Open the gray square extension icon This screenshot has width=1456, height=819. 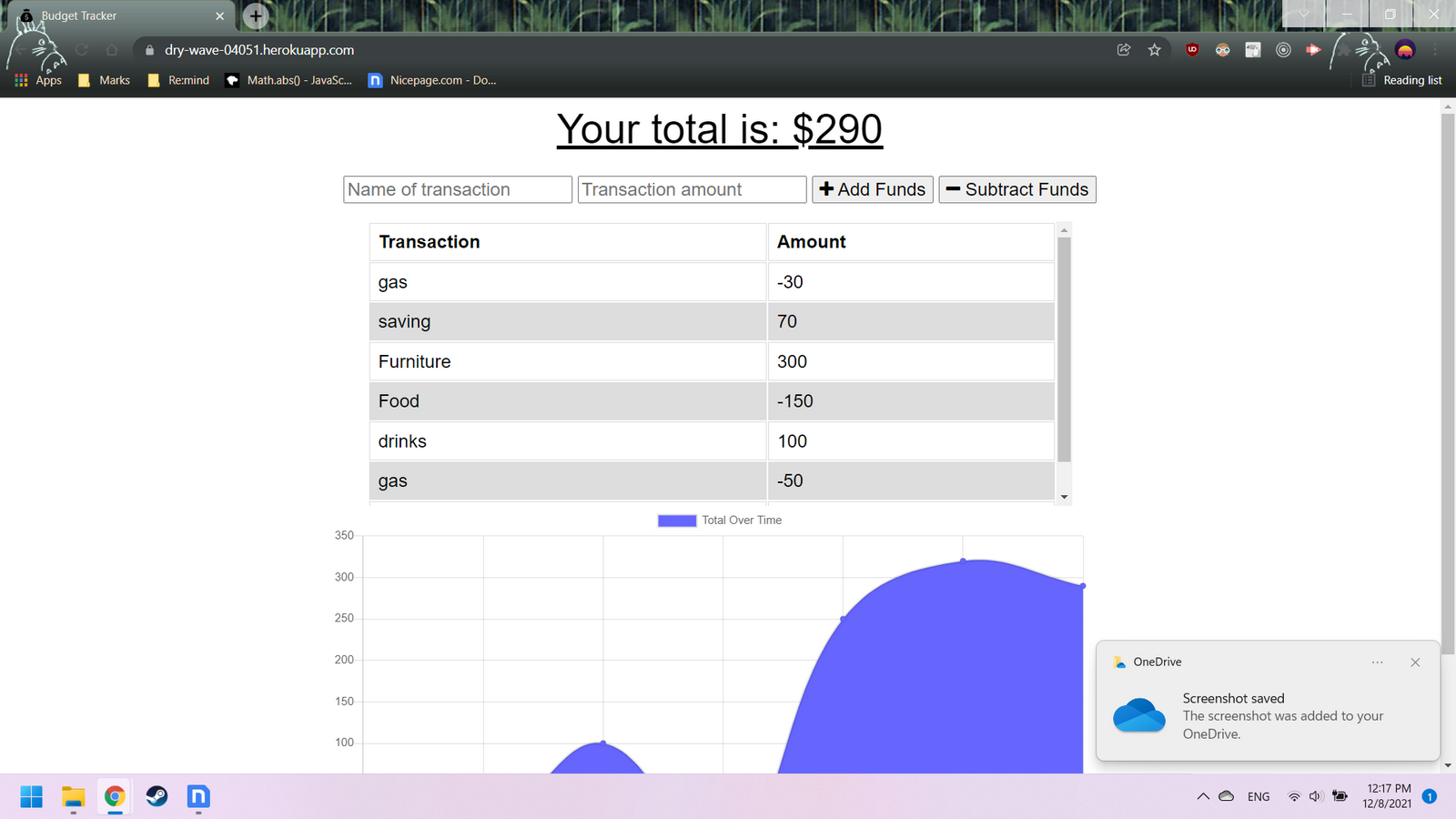1253,50
